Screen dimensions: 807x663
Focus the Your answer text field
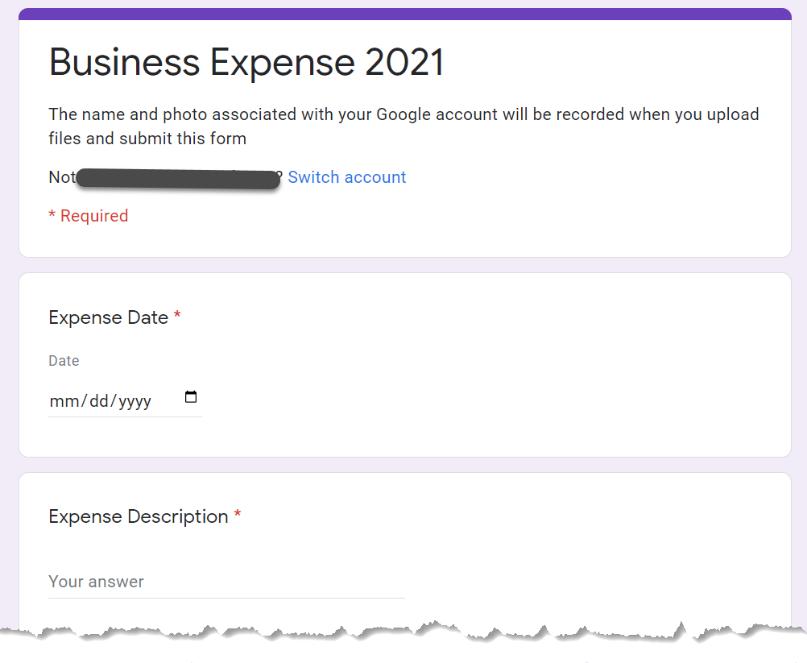tap(226, 581)
